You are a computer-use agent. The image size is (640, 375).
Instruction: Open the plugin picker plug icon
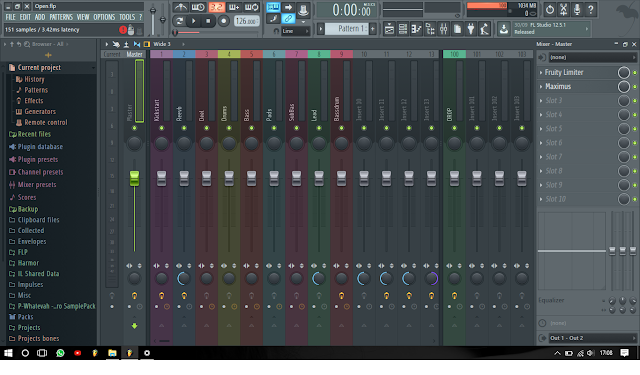(x=471, y=29)
